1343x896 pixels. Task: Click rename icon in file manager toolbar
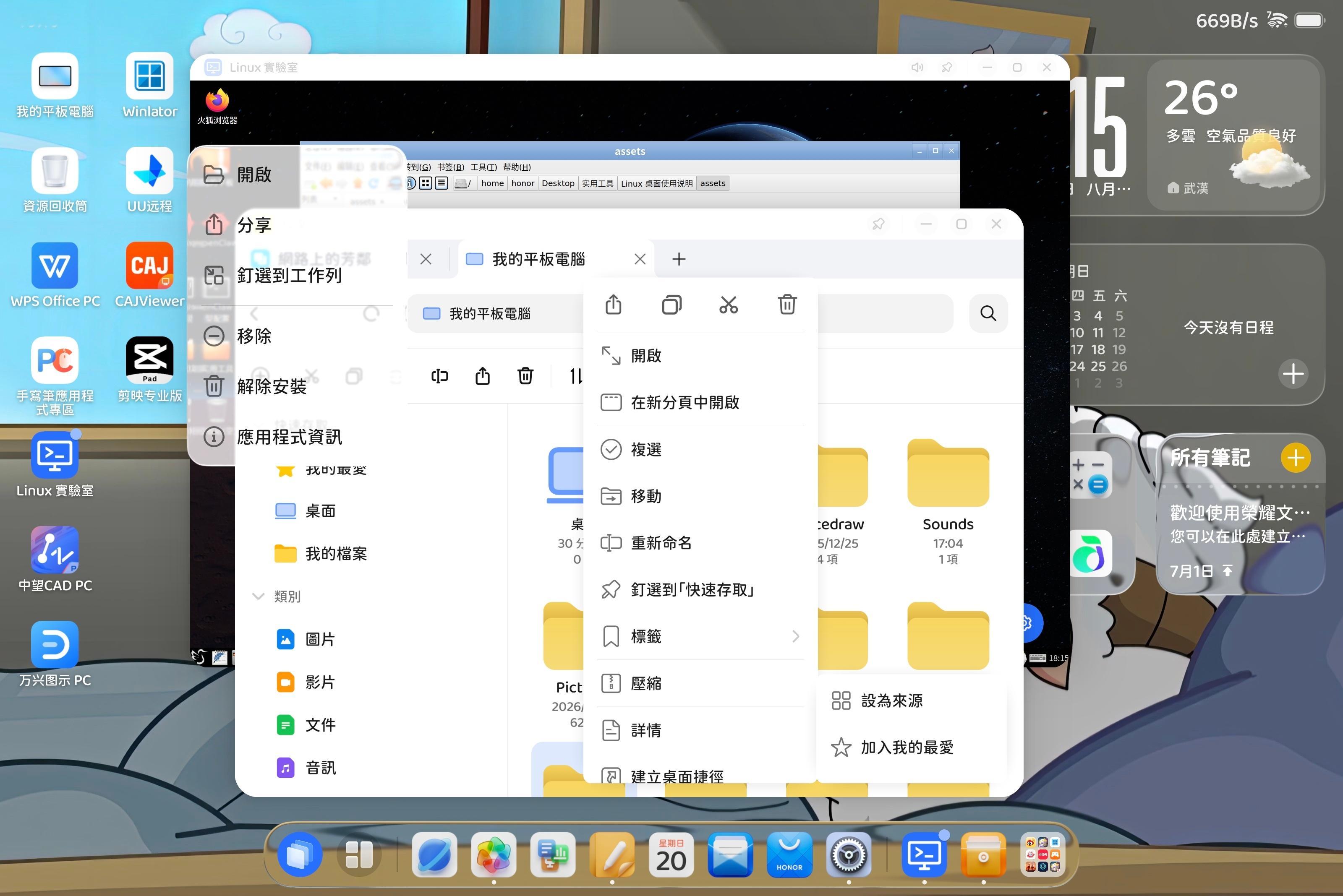(x=439, y=376)
